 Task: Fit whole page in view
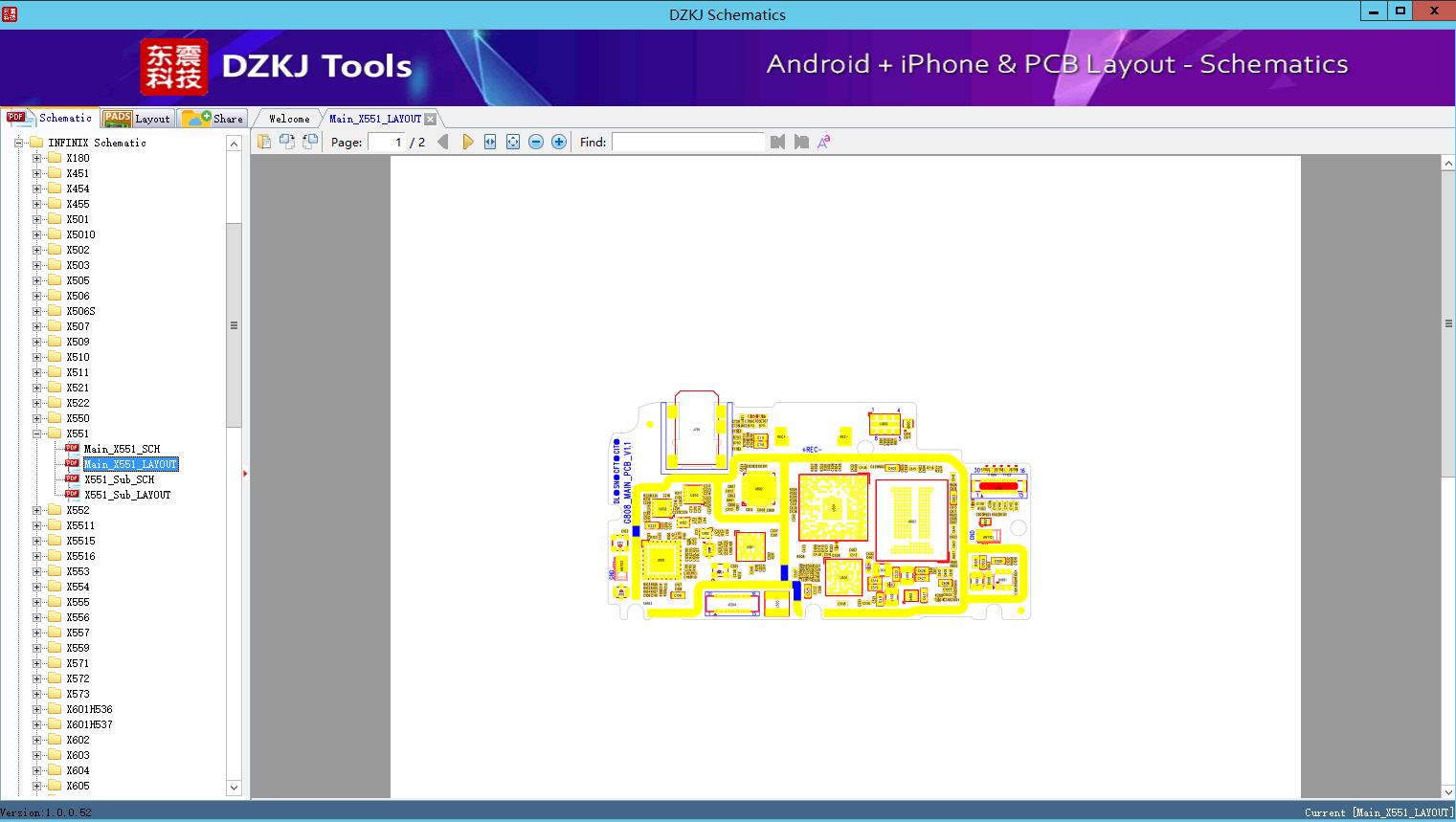pyautogui.click(x=513, y=142)
